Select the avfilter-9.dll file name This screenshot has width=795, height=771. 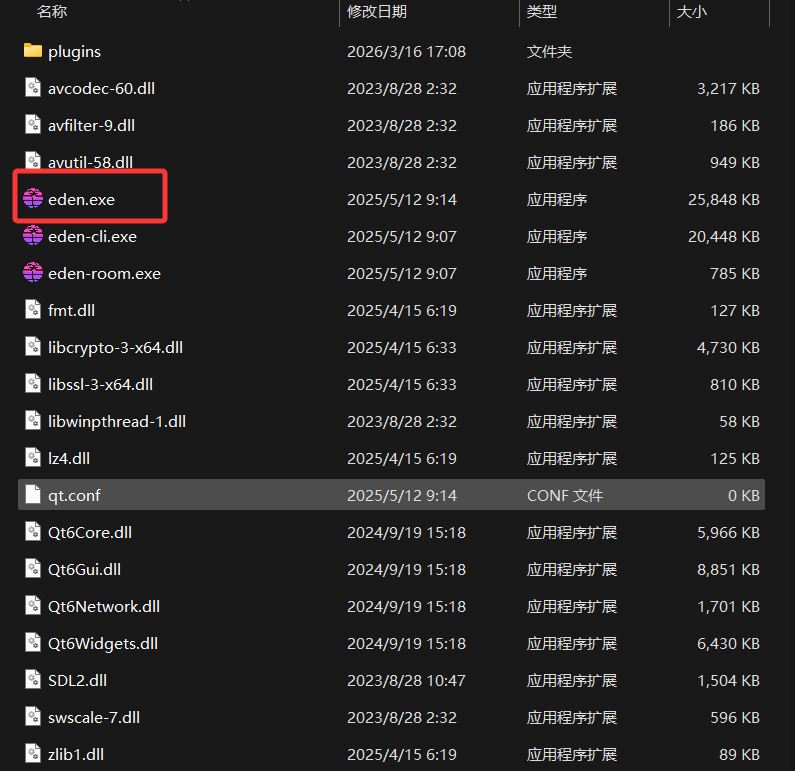pos(91,125)
